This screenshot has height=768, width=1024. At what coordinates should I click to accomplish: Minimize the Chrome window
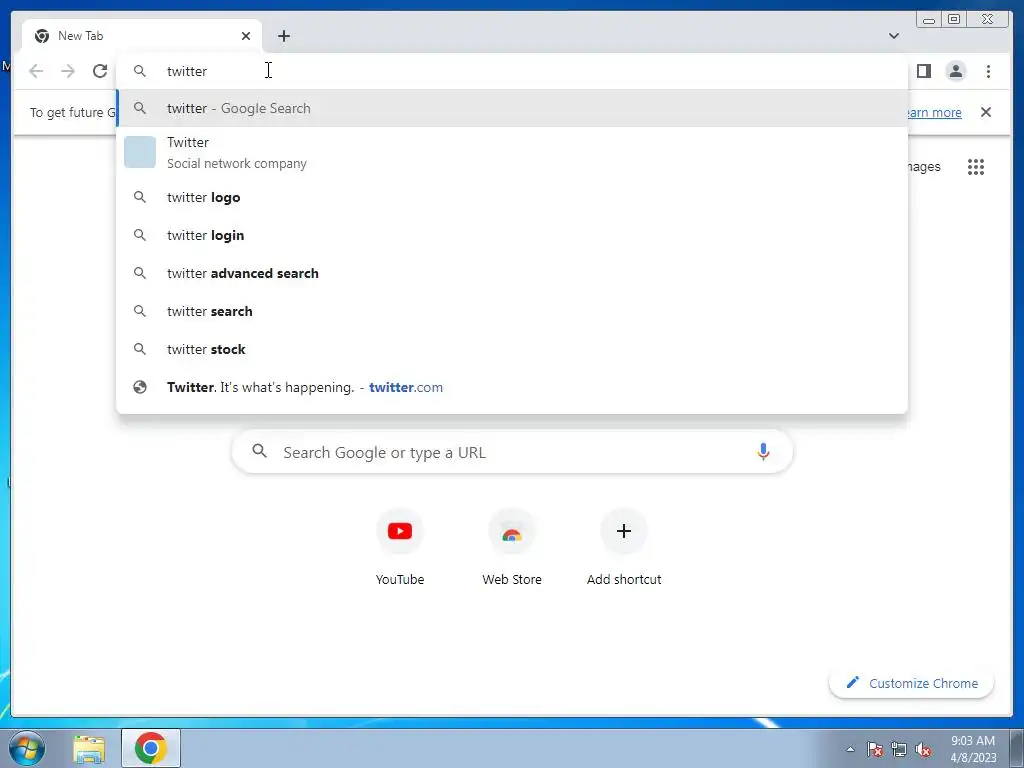click(x=929, y=20)
